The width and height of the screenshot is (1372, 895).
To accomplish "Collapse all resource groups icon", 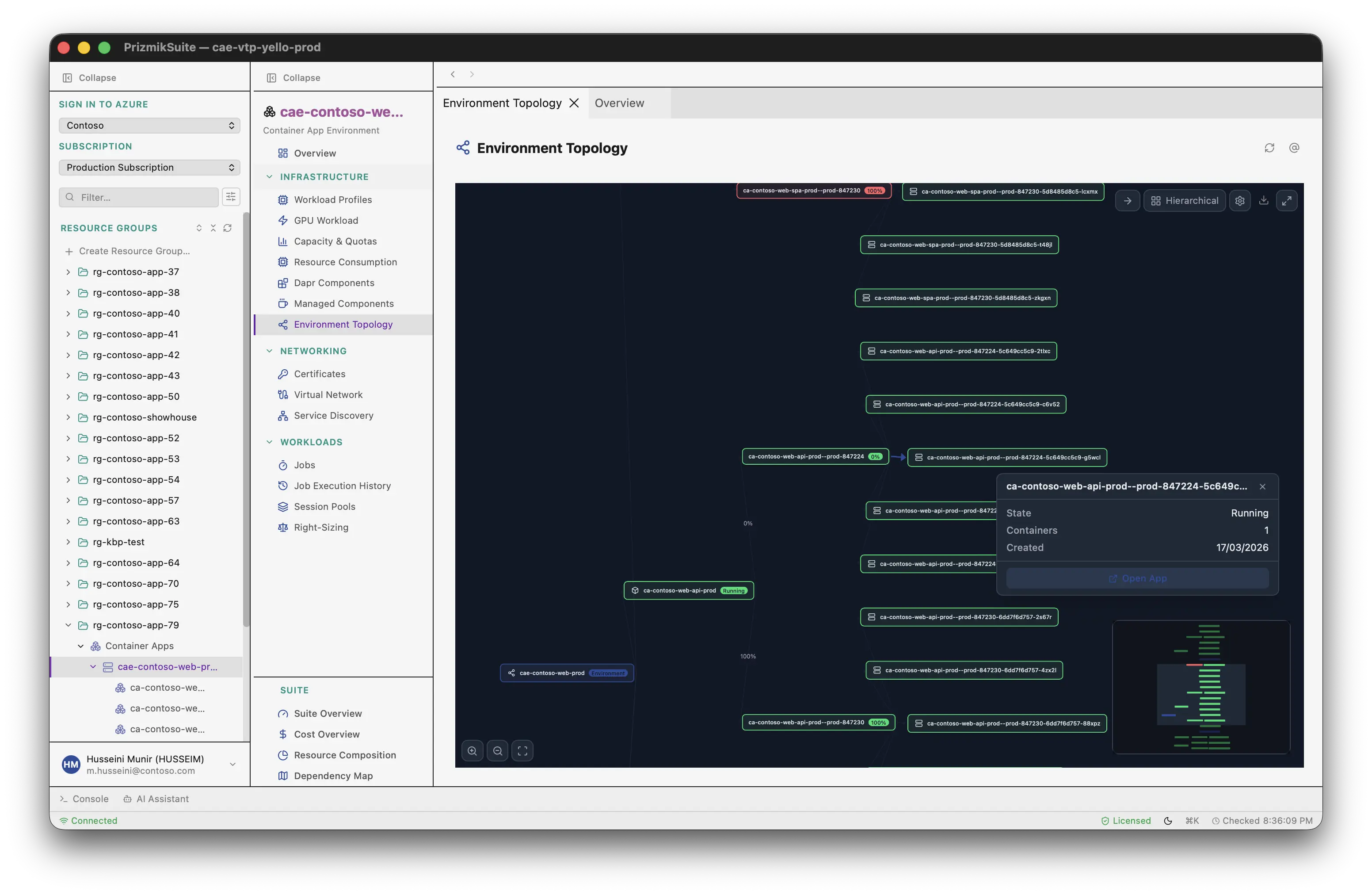I will click(x=213, y=228).
